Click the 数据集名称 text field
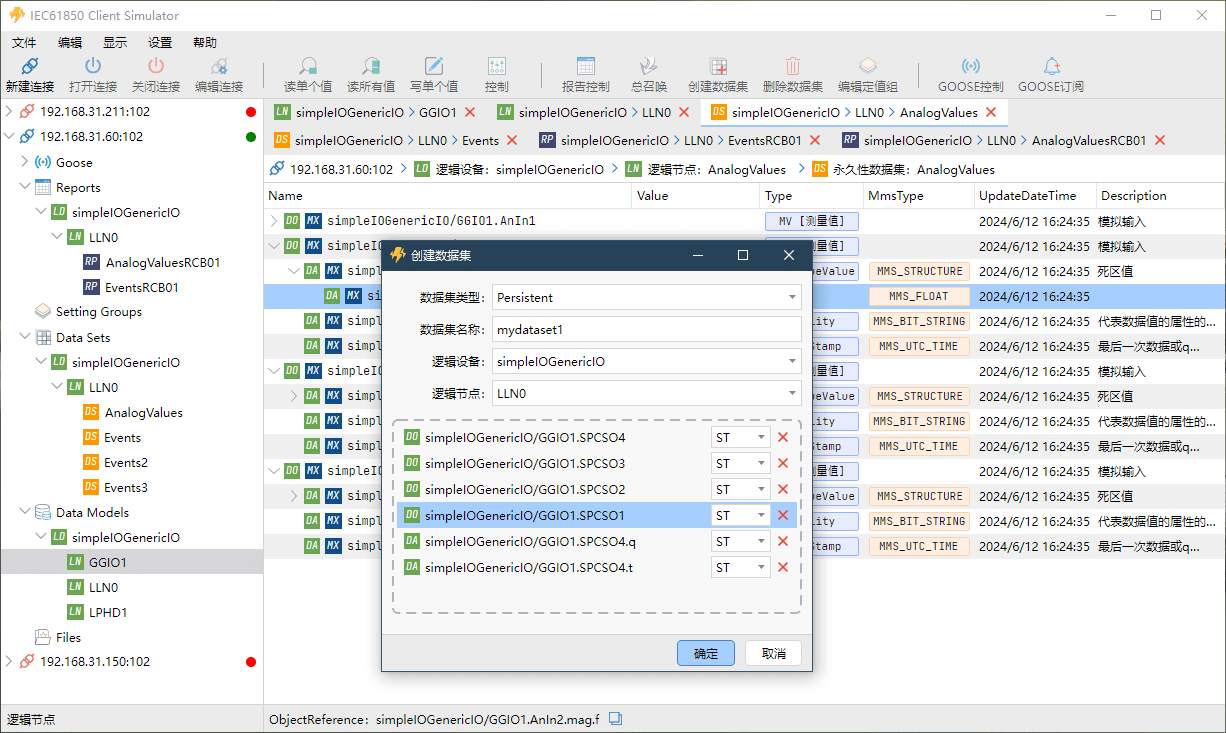This screenshot has height=733, width=1226. [x=646, y=329]
